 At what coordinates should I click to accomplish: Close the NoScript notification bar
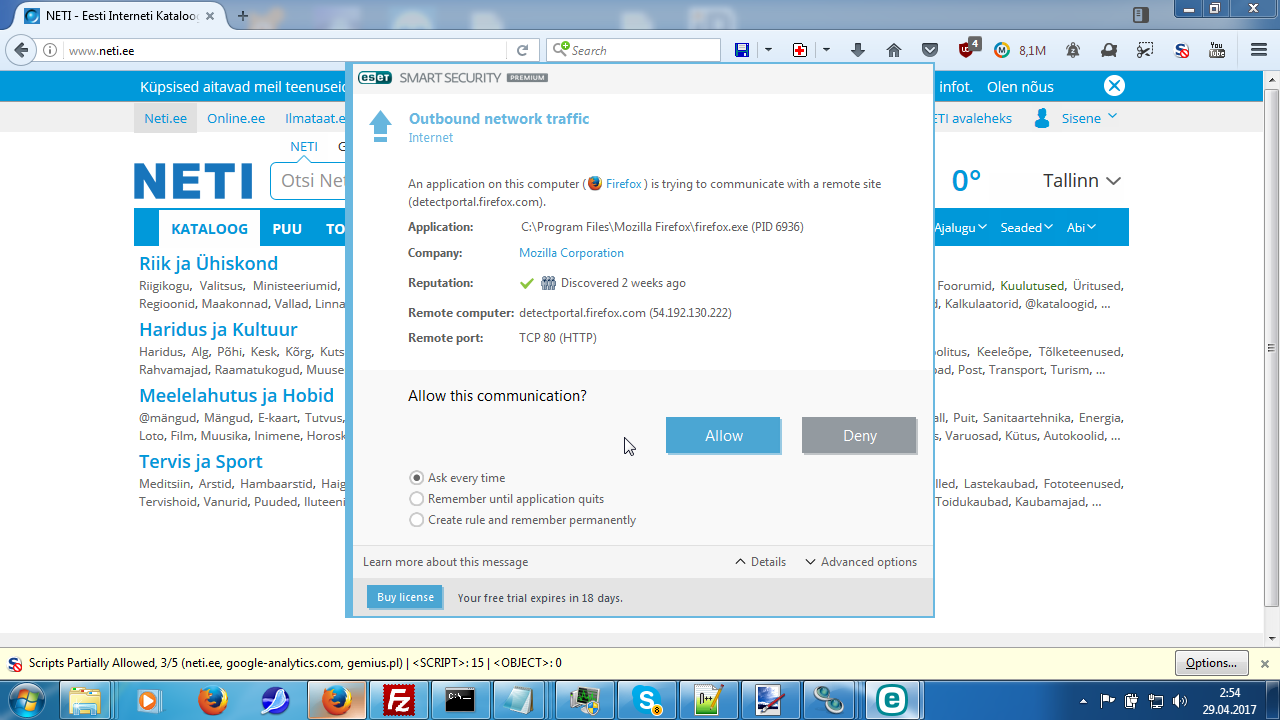pyautogui.click(x=1264, y=663)
